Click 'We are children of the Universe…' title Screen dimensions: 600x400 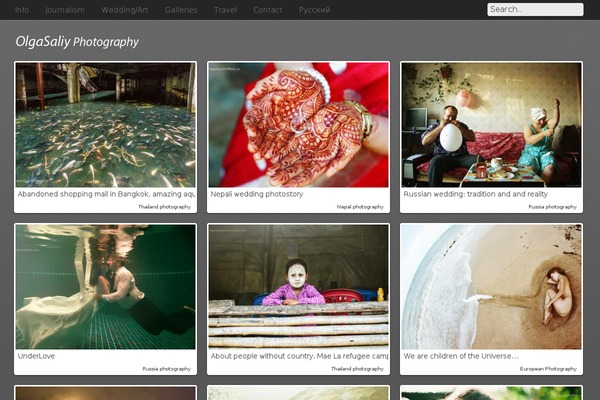[461, 356]
